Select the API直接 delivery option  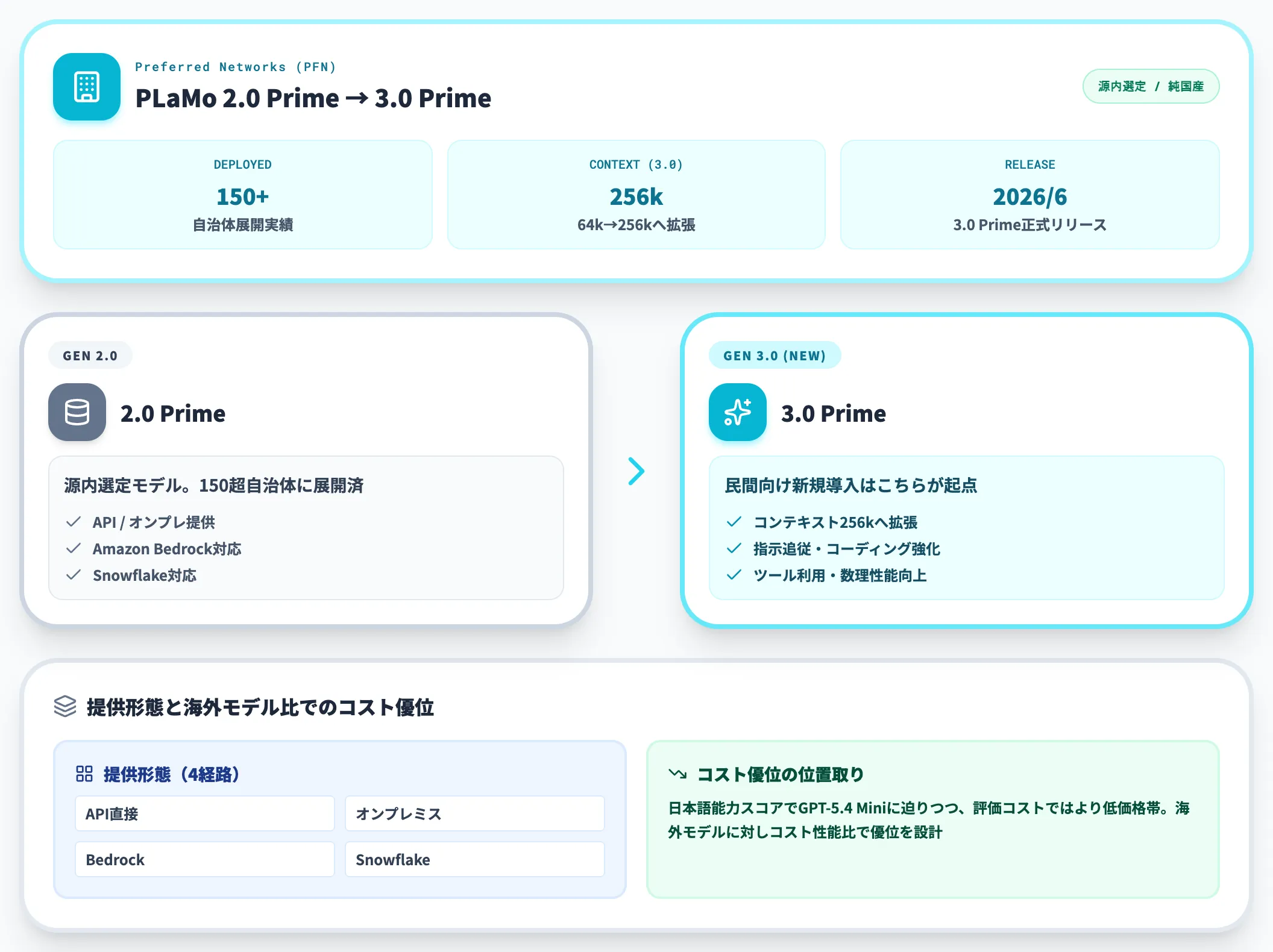(205, 813)
